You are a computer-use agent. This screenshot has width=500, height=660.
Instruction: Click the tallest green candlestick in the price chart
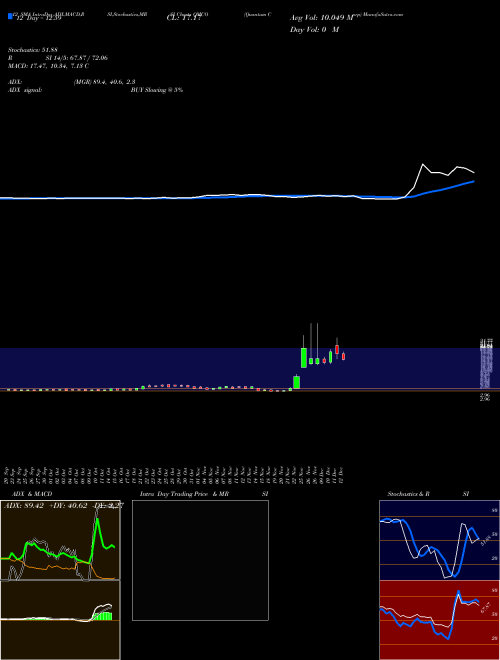click(303, 358)
